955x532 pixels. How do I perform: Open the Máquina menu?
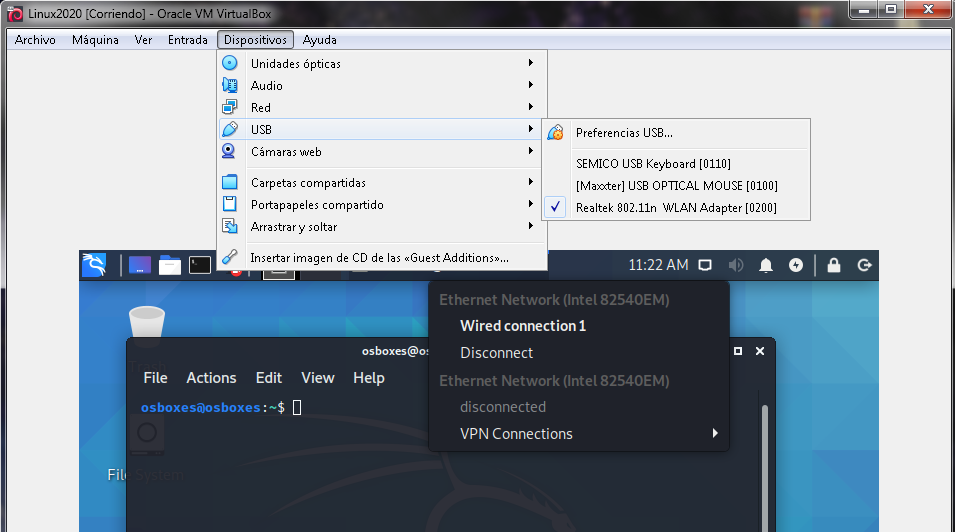(95, 40)
